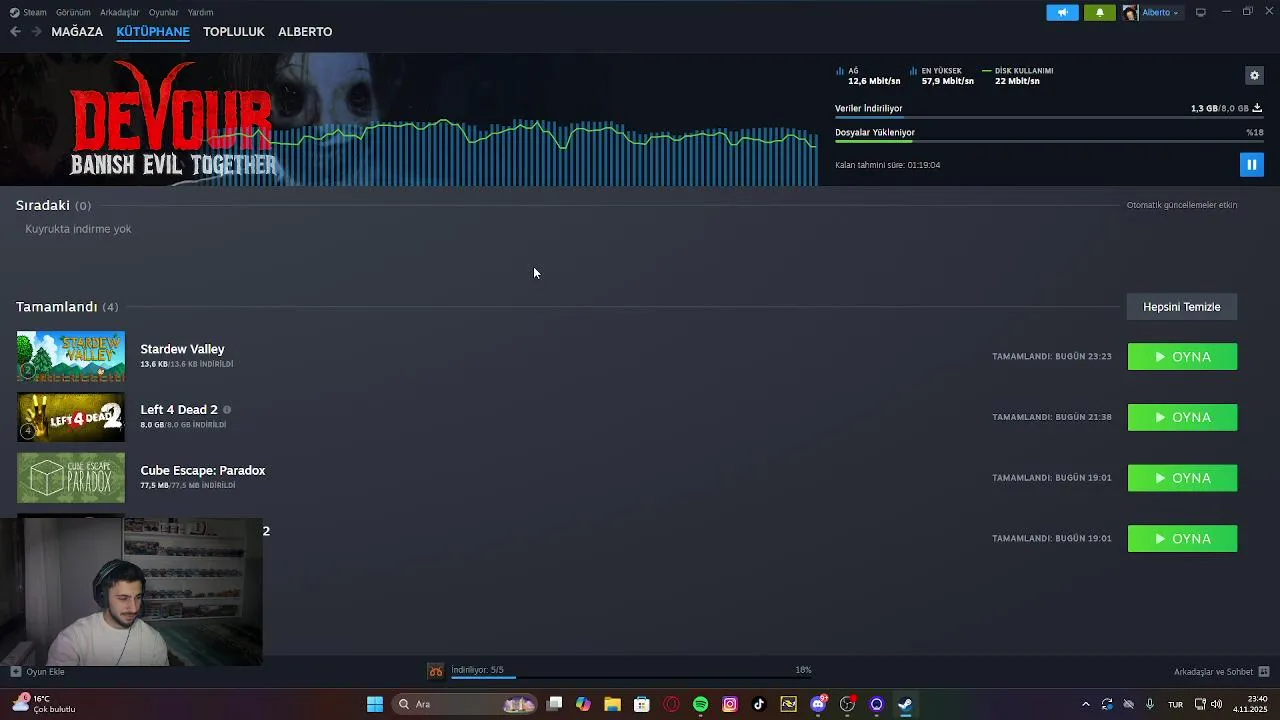This screenshot has width=1280, height=720.
Task: Open Cube Escape: Paradox thumbnail
Action: coord(71,478)
